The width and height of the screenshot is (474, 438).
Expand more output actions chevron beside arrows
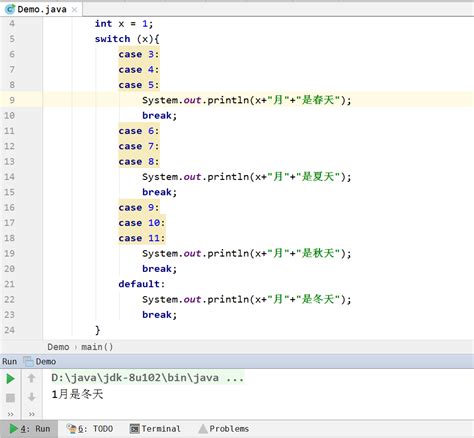pyautogui.click(x=31, y=414)
